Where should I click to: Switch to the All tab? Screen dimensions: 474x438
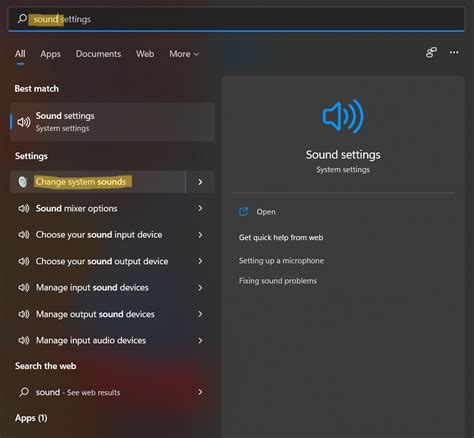click(x=20, y=54)
